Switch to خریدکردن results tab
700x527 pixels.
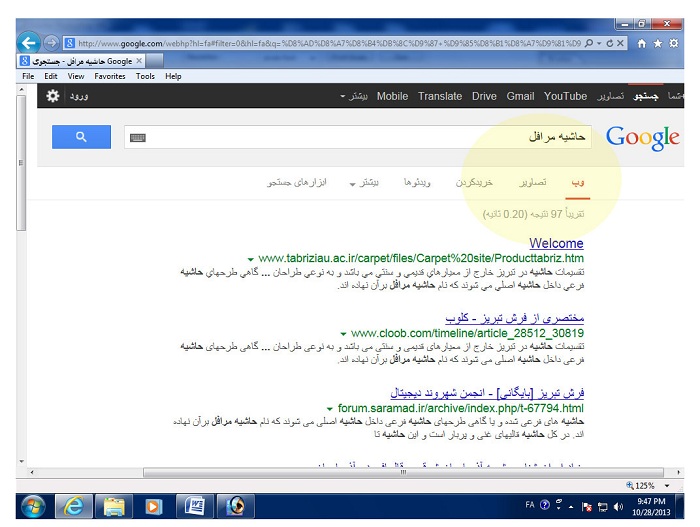click(474, 183)
